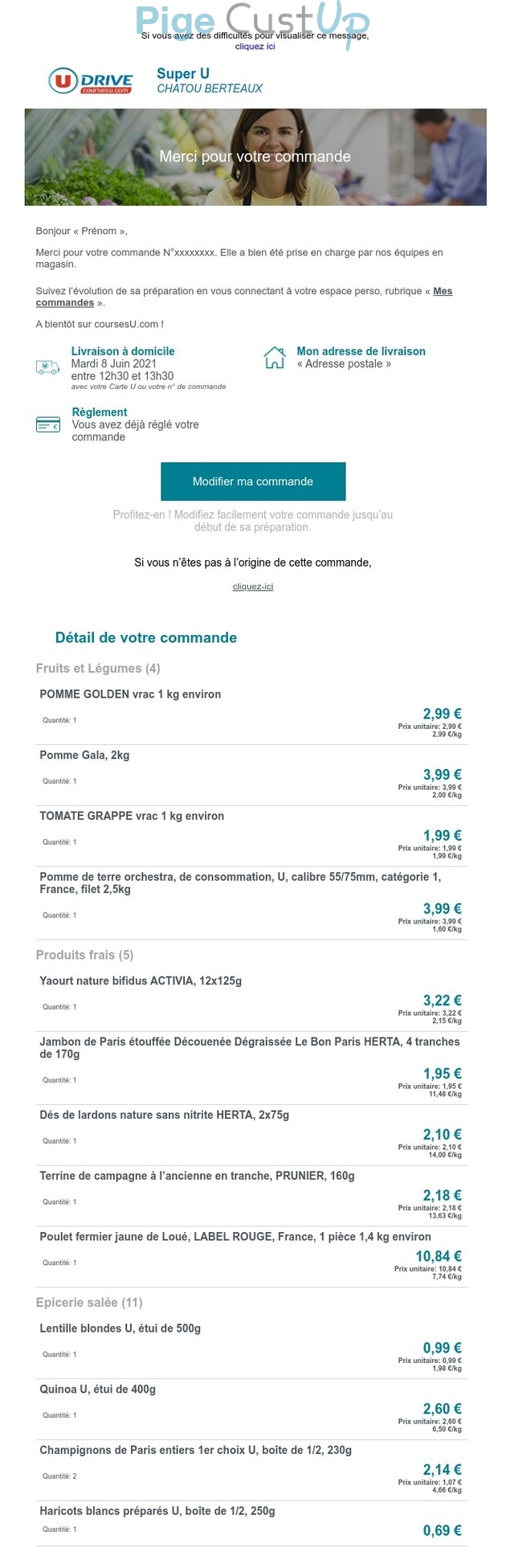Select the Super U store name
Viewport: 506px width, 1568px height.
click(x=183, y=74)
